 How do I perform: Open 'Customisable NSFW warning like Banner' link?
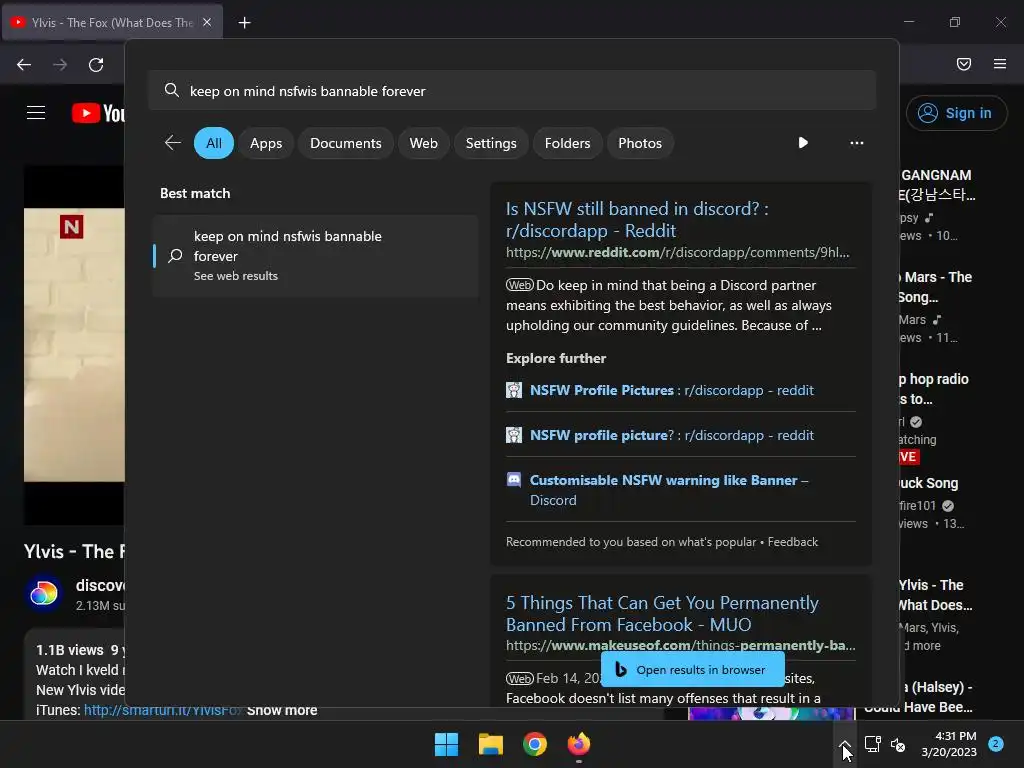[x=669, y=490]
